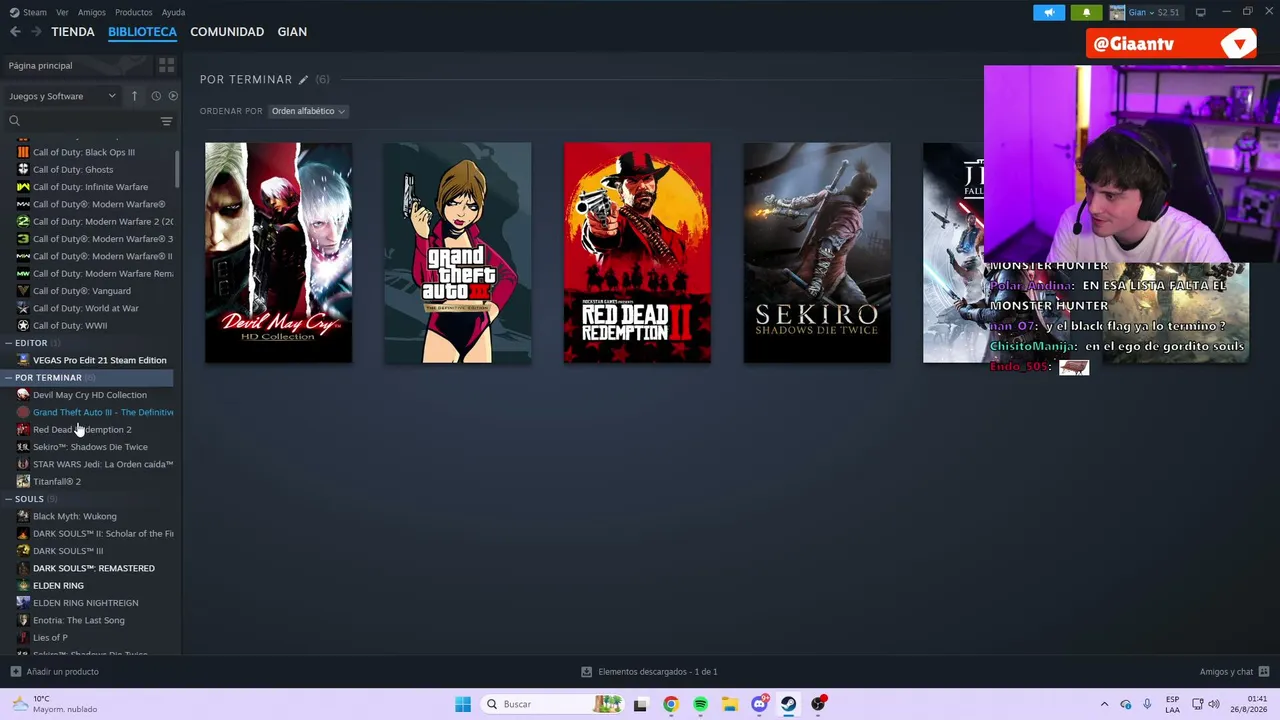Toggle the collections grid view icon

coord(166,65)
